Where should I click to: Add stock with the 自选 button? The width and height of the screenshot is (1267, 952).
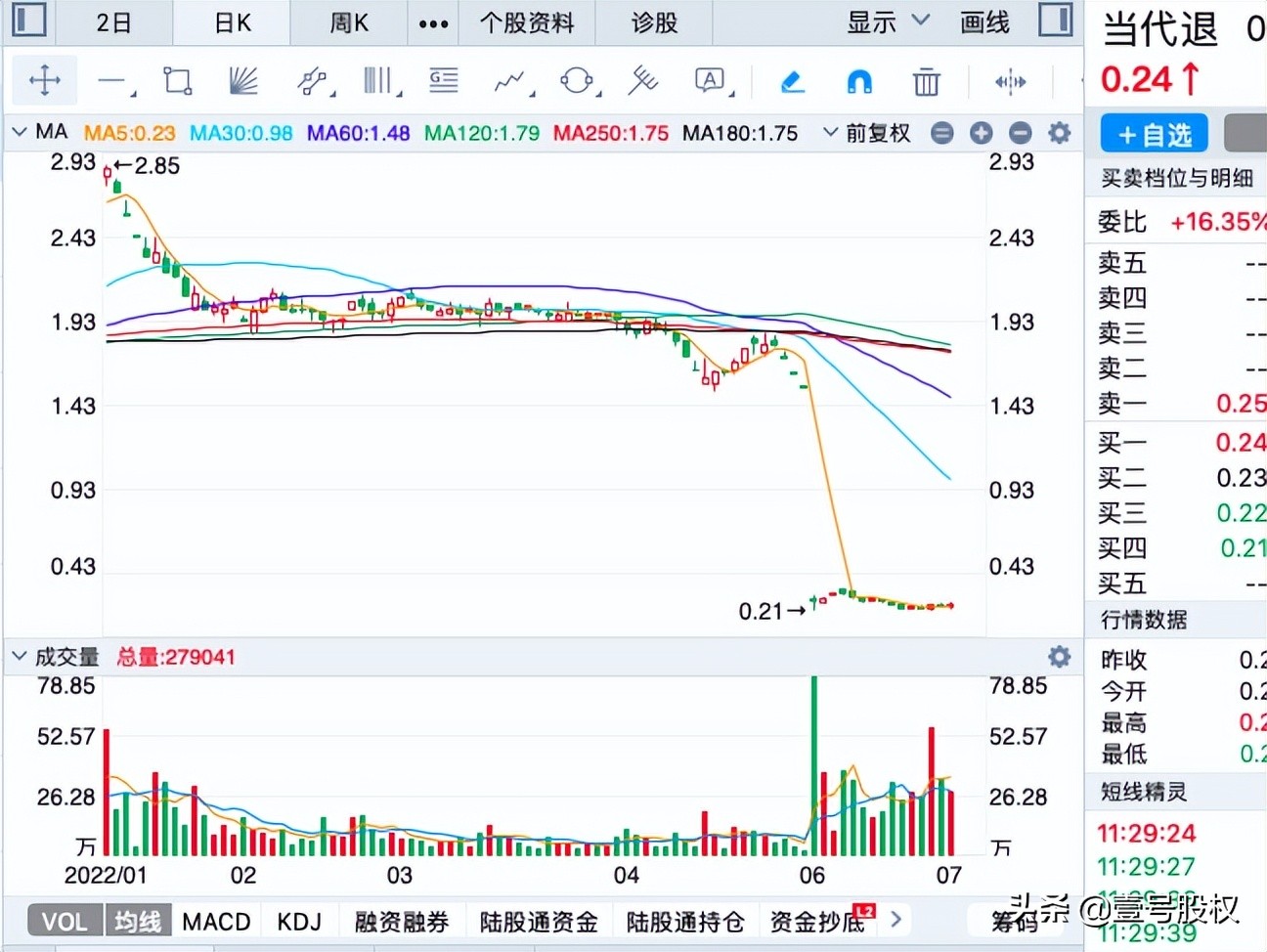[1154, 134]
